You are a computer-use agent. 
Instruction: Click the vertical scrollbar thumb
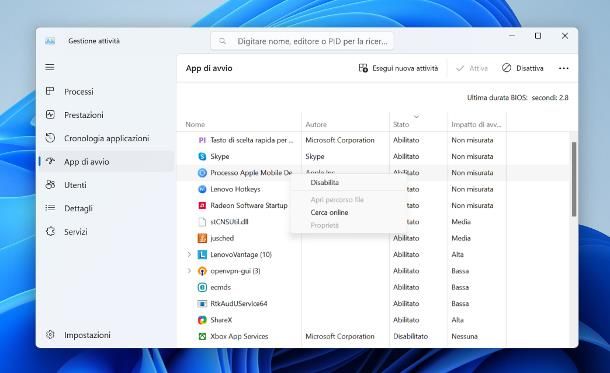pos(573,179)
